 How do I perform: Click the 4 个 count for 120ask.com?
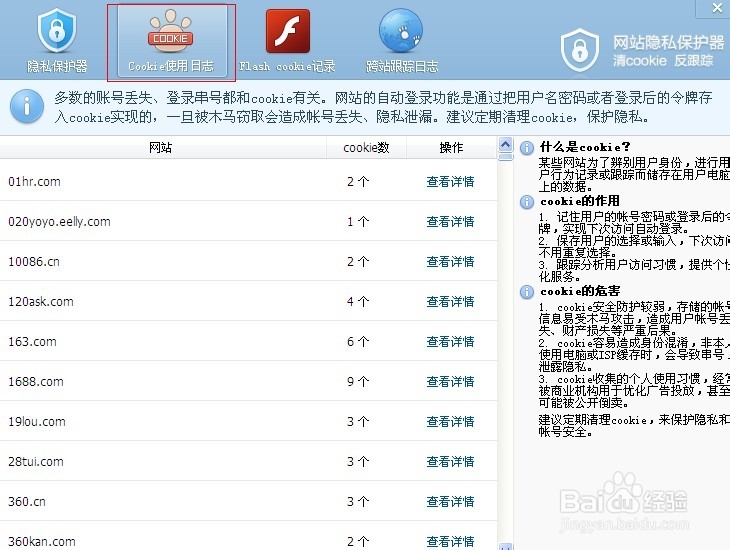(x=358, y=302)
